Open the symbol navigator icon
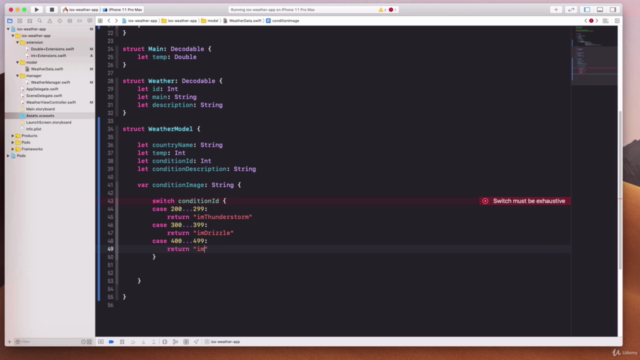The image size is (640, 360). point(30,20)
